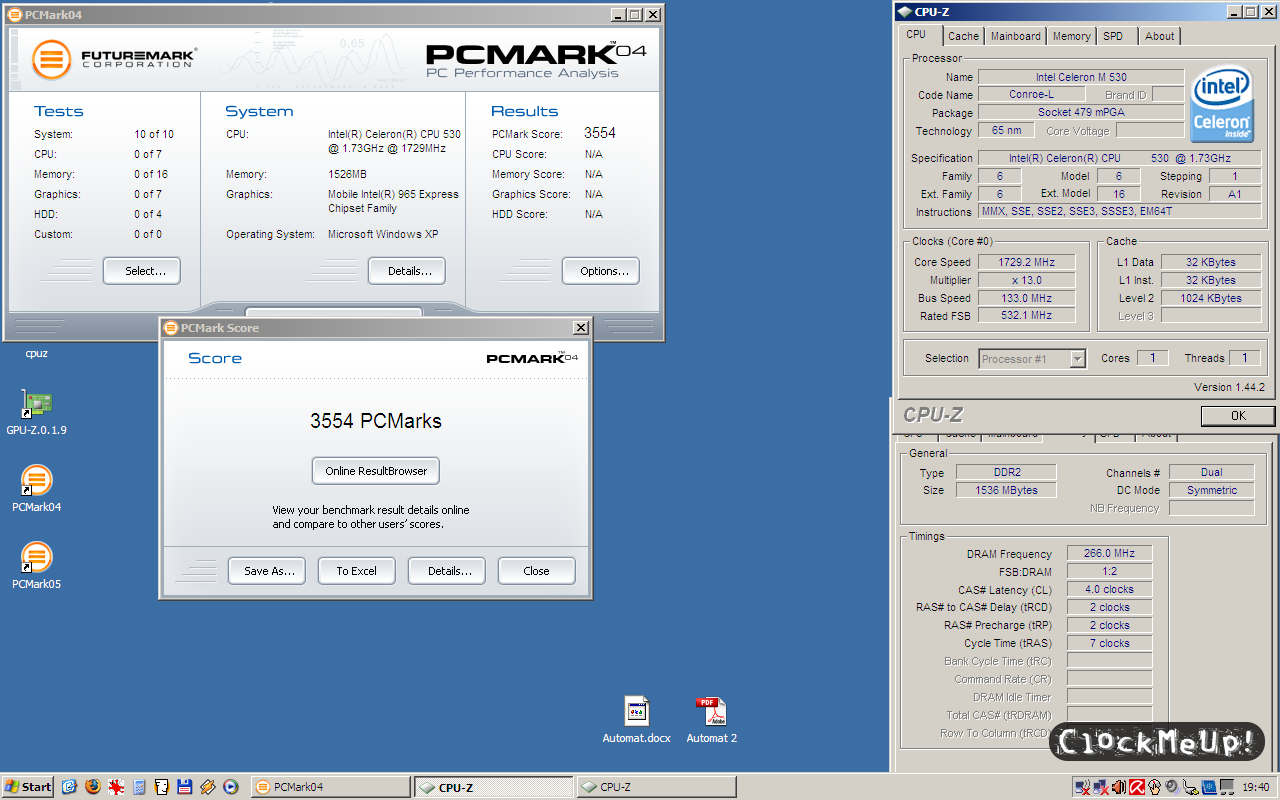Click the media player quick launch icon
Screen dimensions: 1280x800
click(x=230, y=787)
